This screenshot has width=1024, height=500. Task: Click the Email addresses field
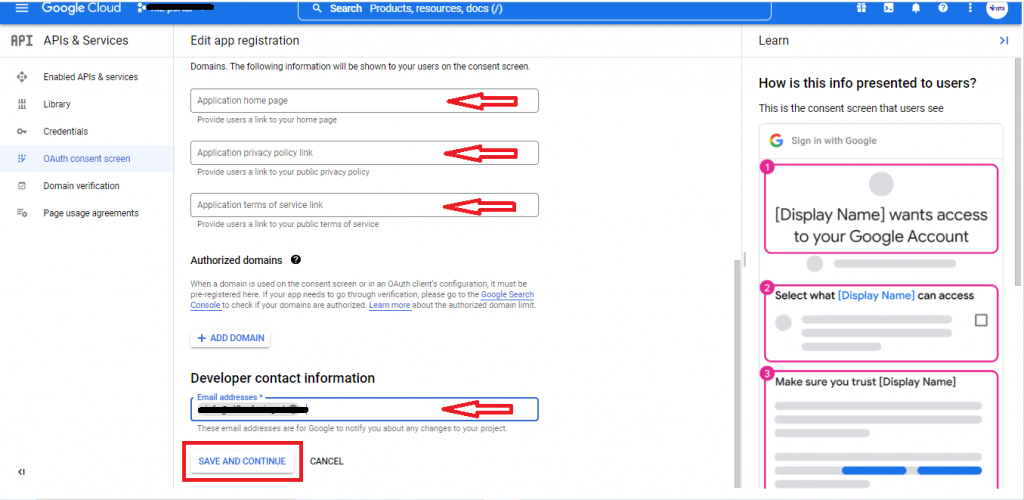[364, 409]
